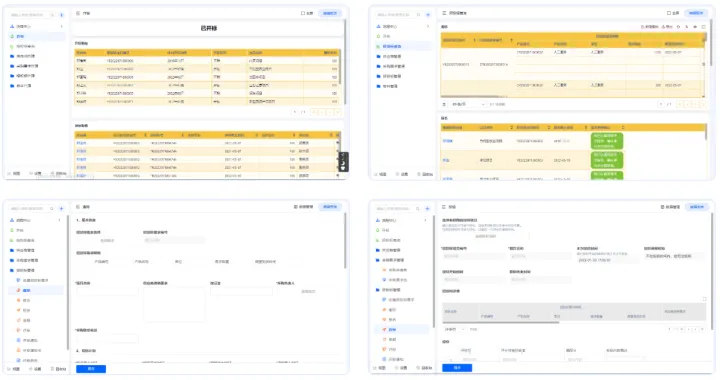The width and height of the screenshot is (720, 380).
Task: Expand the first sidebar item chevron in 已开标 window
Action: pos(62,27)
